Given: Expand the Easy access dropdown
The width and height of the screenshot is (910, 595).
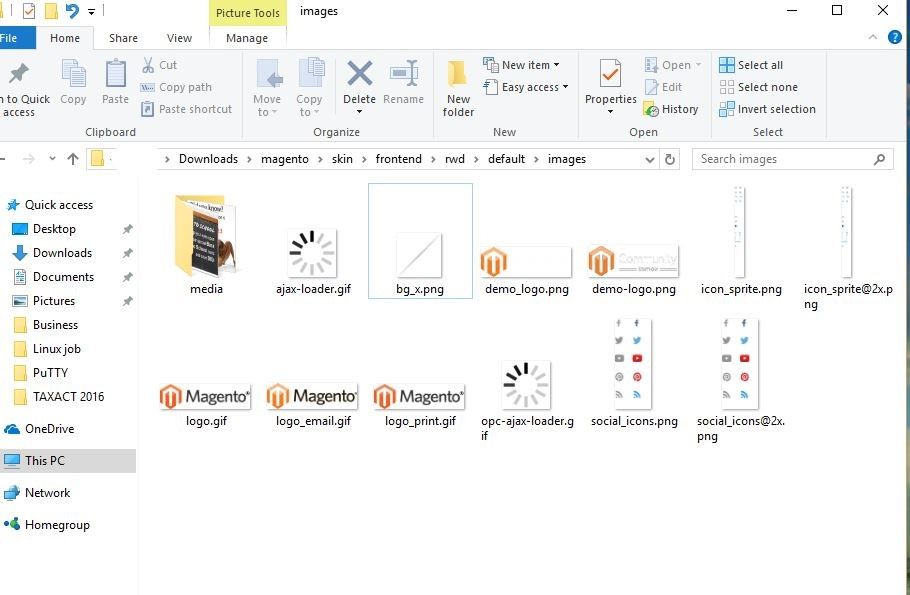Looking at the screenshot, I should tap(565, 87).
